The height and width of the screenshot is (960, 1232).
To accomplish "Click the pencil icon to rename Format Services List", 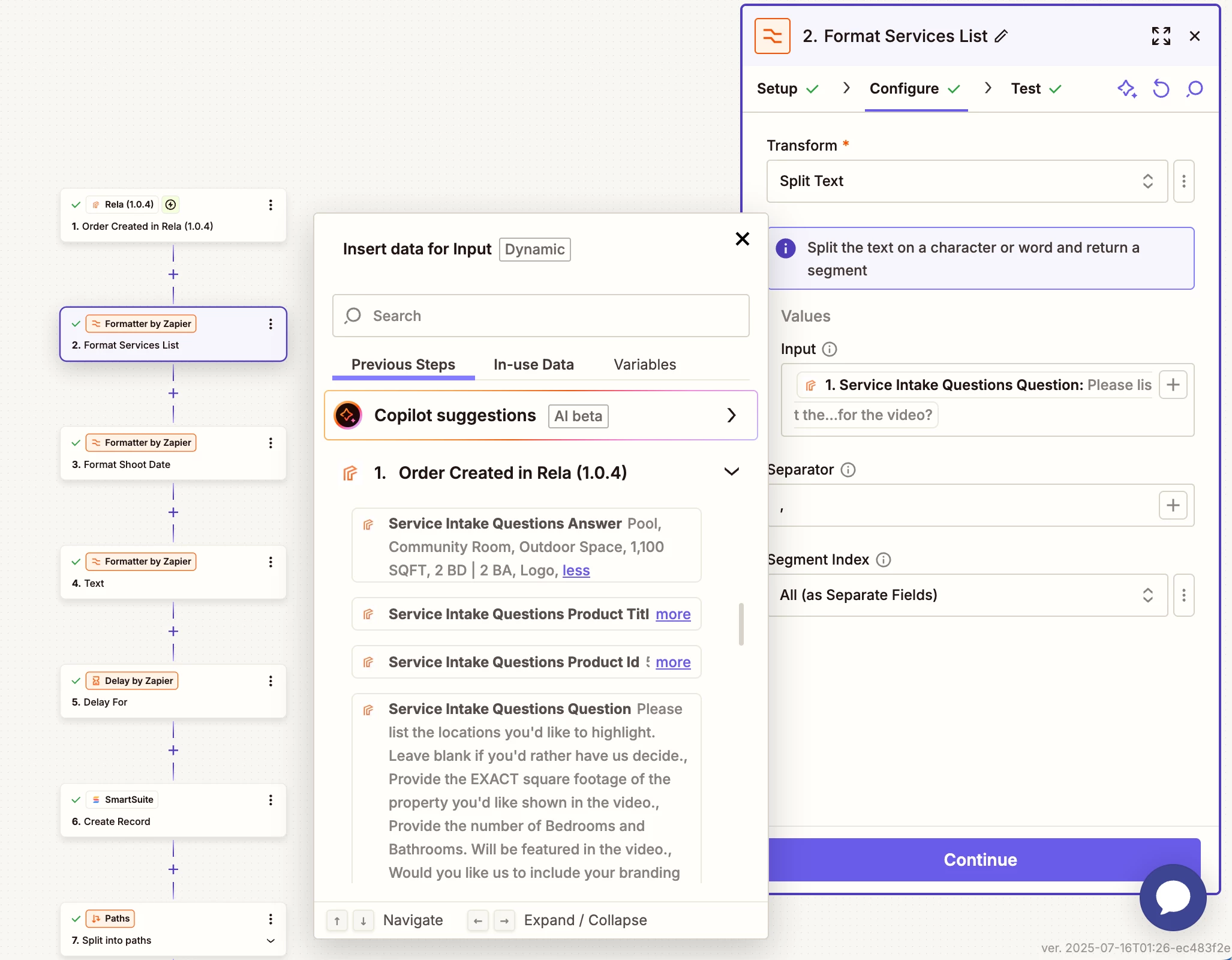I will pos(1001,36).
